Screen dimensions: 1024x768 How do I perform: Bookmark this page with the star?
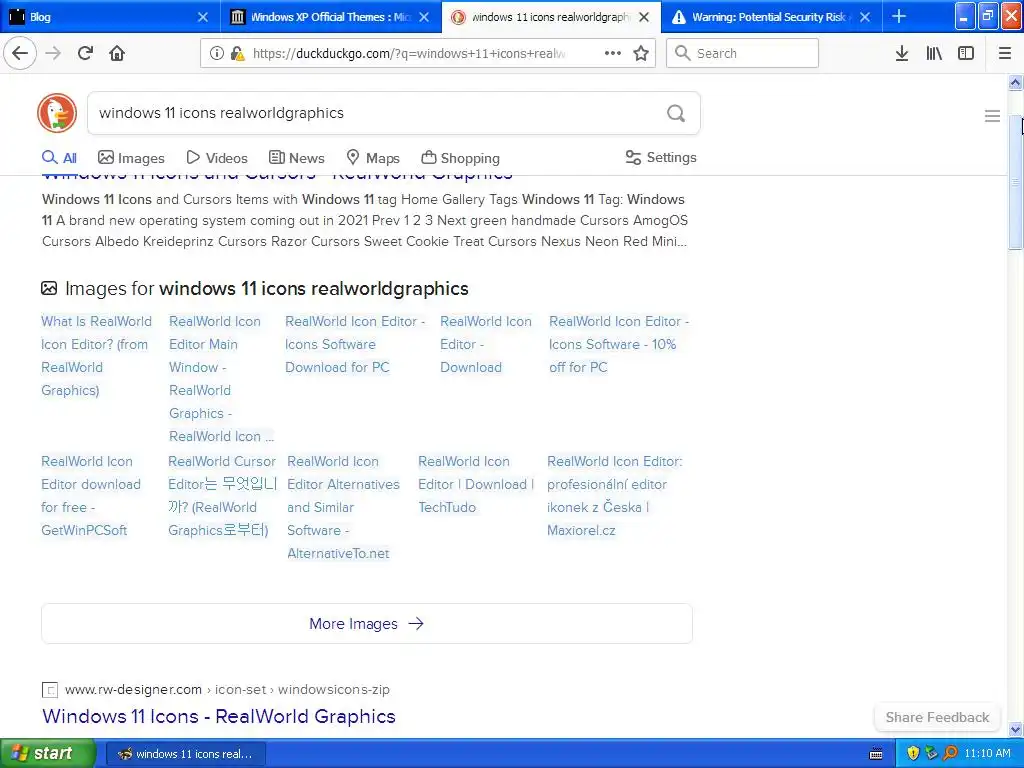(x=641, y=53)
